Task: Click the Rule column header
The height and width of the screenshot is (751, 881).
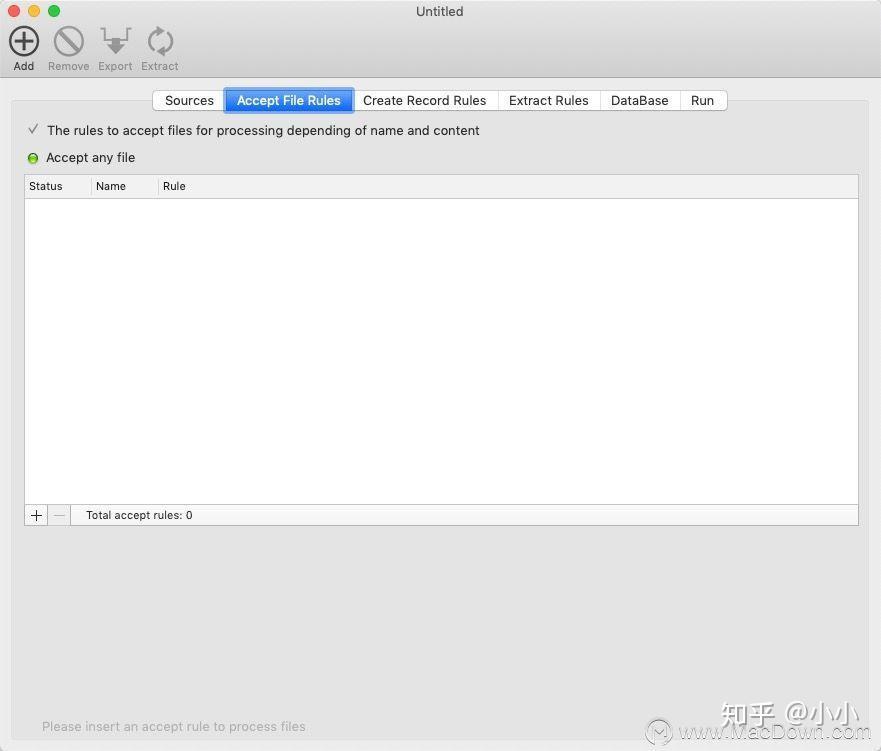Action: 174,186
